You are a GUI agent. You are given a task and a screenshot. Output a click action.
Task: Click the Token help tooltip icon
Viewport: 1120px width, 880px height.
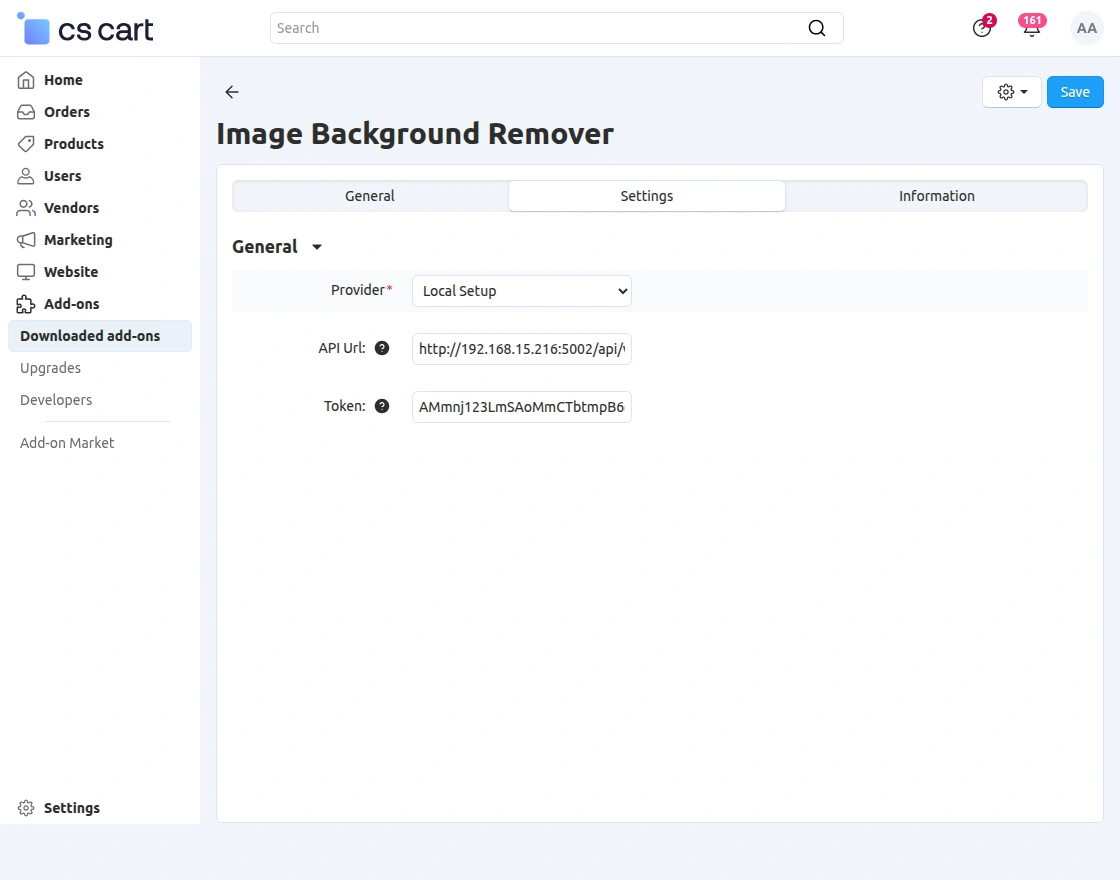coord(382,406)
